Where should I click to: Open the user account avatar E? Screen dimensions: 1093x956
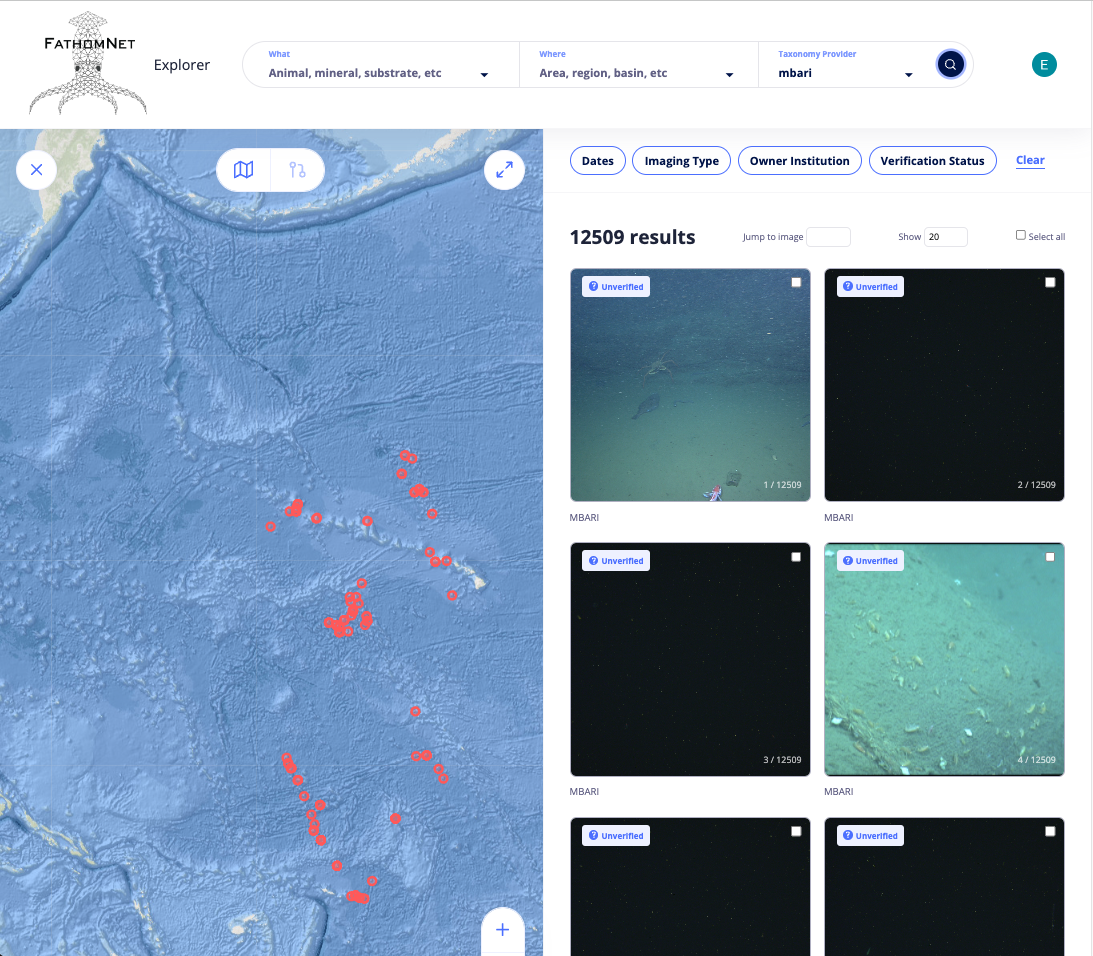[1044, 65]
